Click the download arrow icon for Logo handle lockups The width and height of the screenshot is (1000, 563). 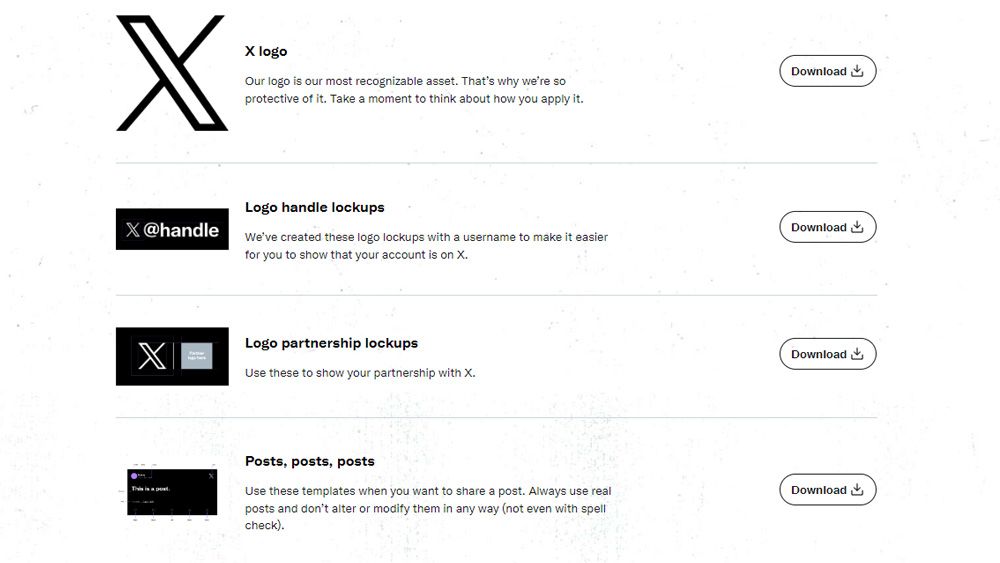tap(857, 227)
